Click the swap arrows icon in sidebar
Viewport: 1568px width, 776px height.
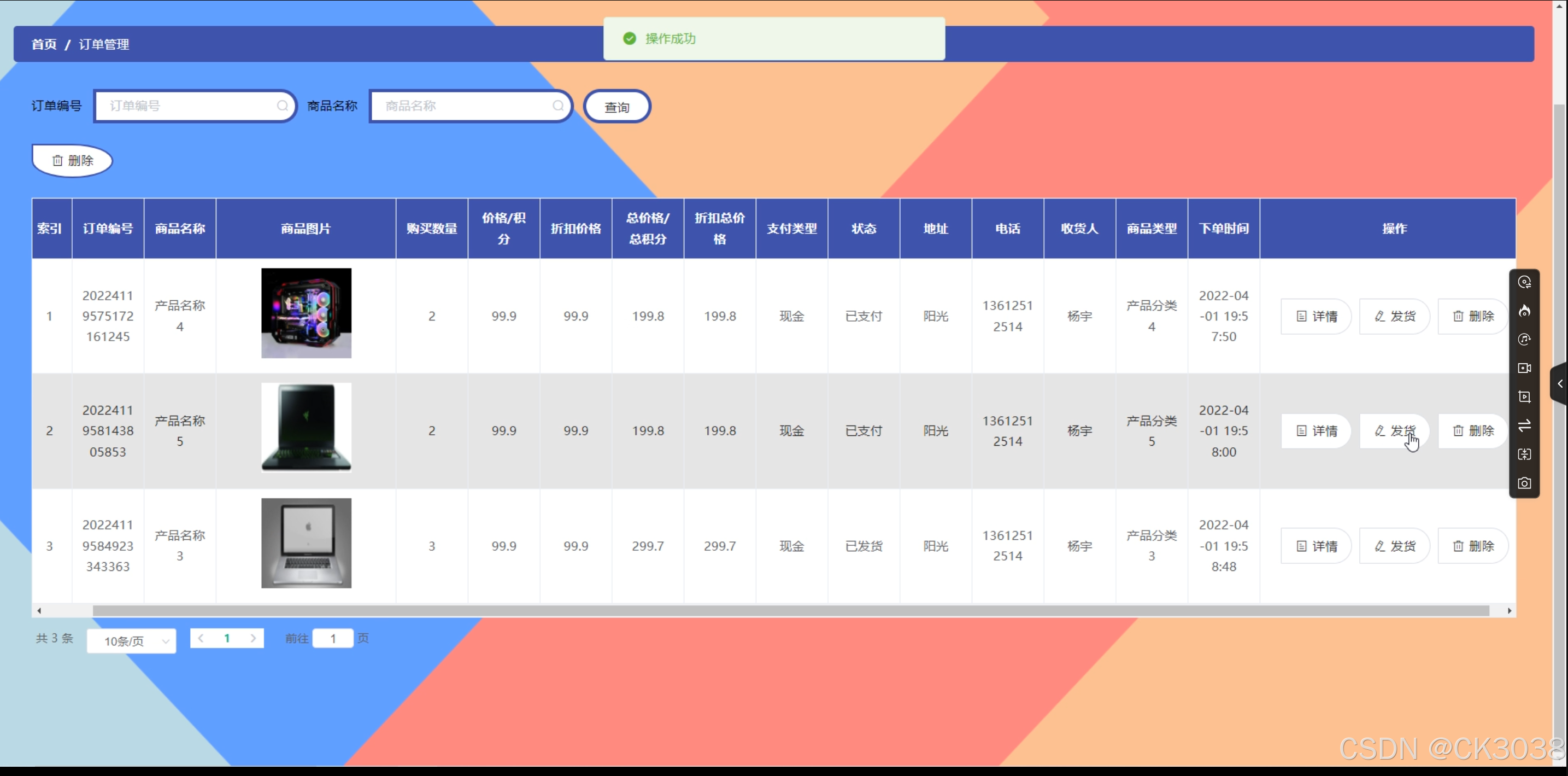(x=1524, y=426)
